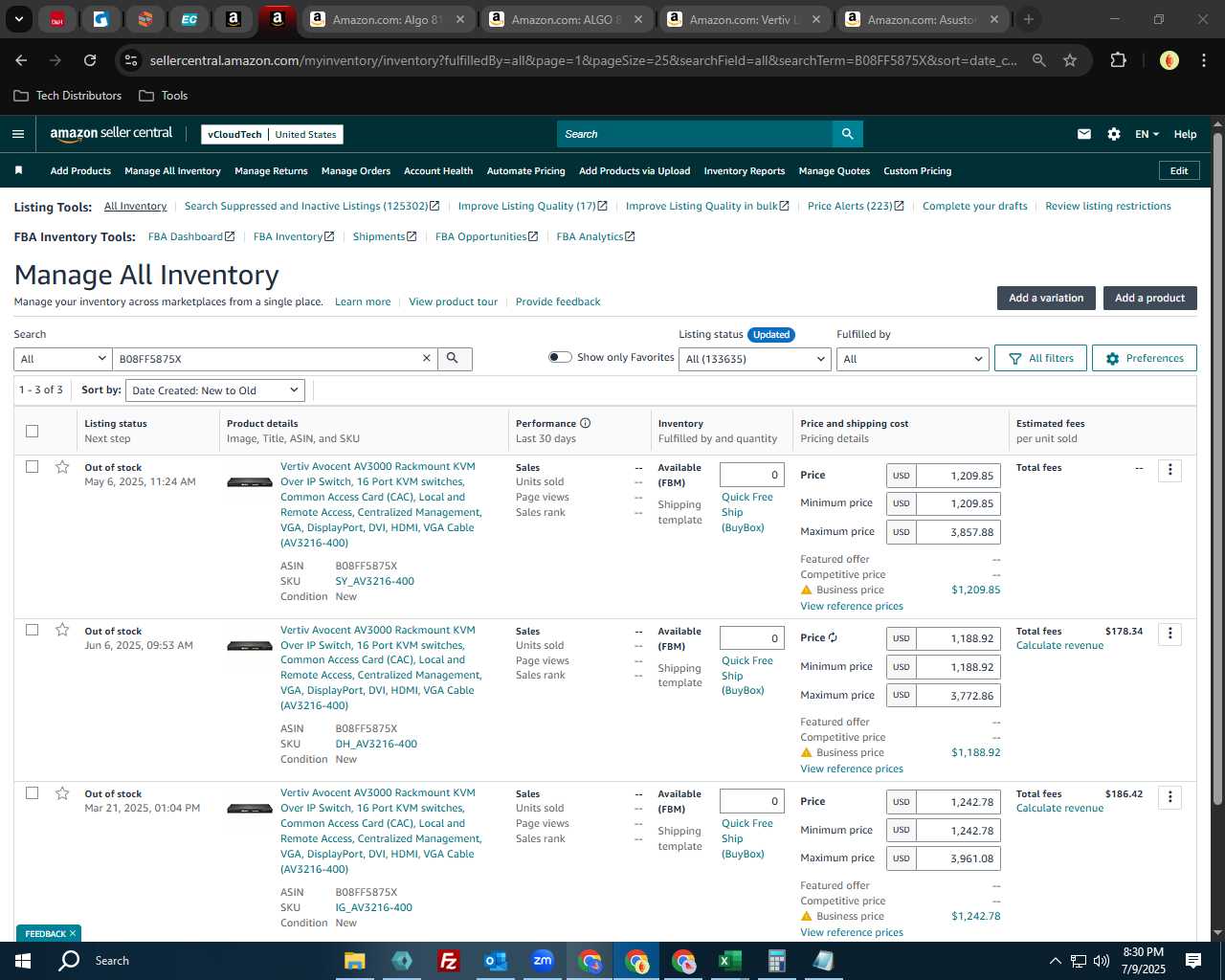This screenshot has height=980, width=1225.
Task: Run the inventory search with magnifier button
Action: [x=454, y=359]
